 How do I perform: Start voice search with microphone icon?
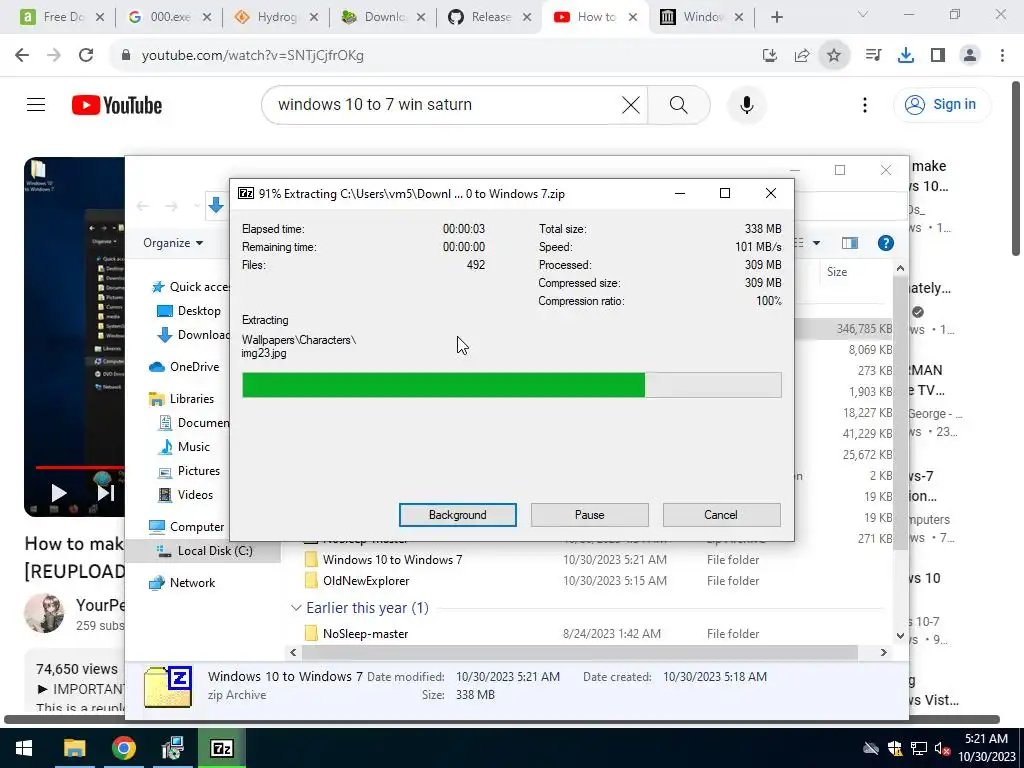pos(746,104)
